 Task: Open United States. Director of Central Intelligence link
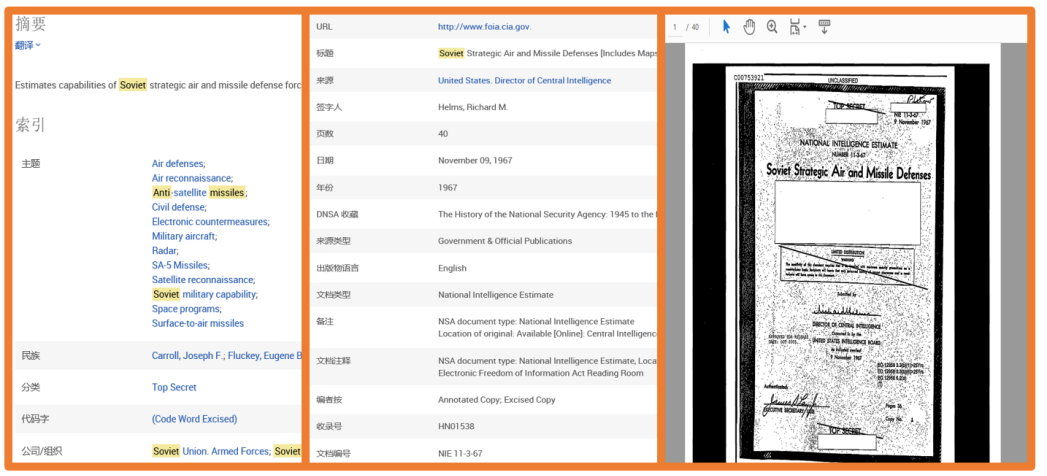pos(524,80)
